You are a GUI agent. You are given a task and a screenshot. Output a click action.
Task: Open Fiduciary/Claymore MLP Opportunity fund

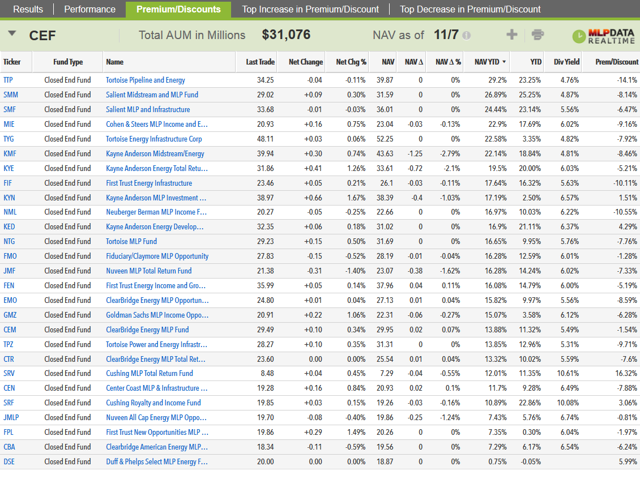pos(157,256)
